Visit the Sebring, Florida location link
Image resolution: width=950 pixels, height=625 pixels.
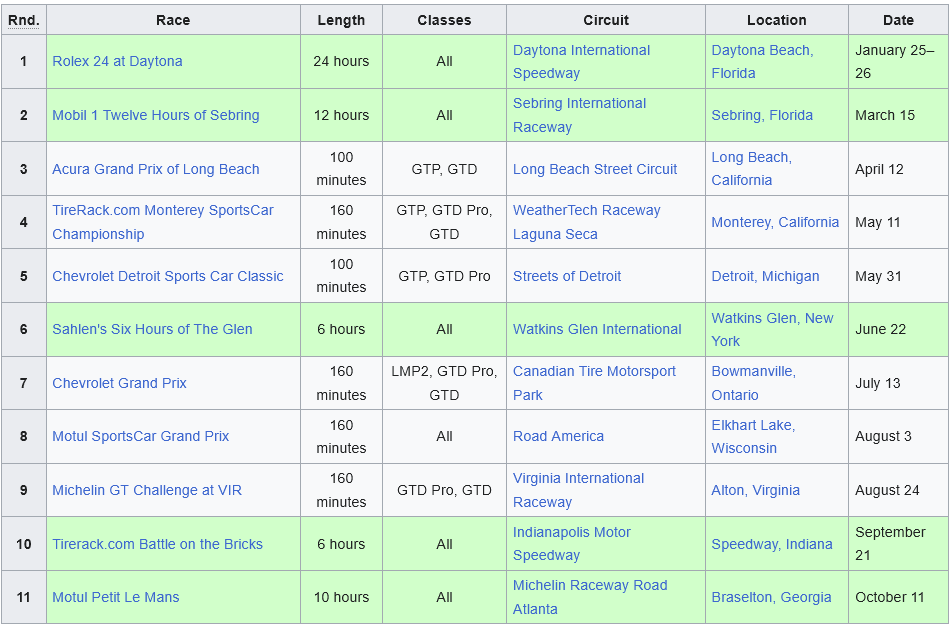pyautogui.click(x=762, y=115)
